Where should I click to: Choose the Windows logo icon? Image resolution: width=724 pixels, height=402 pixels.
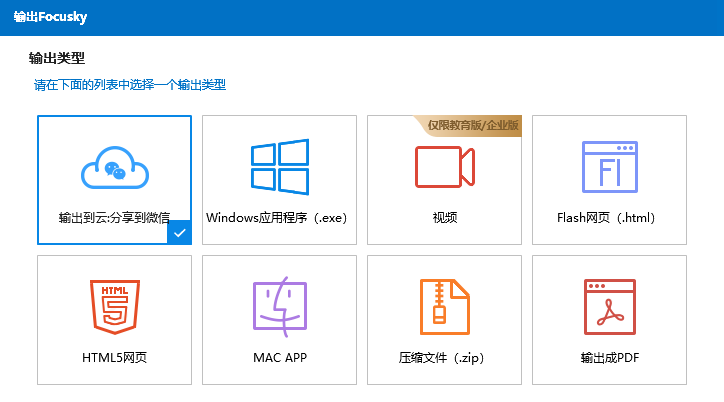280,167
